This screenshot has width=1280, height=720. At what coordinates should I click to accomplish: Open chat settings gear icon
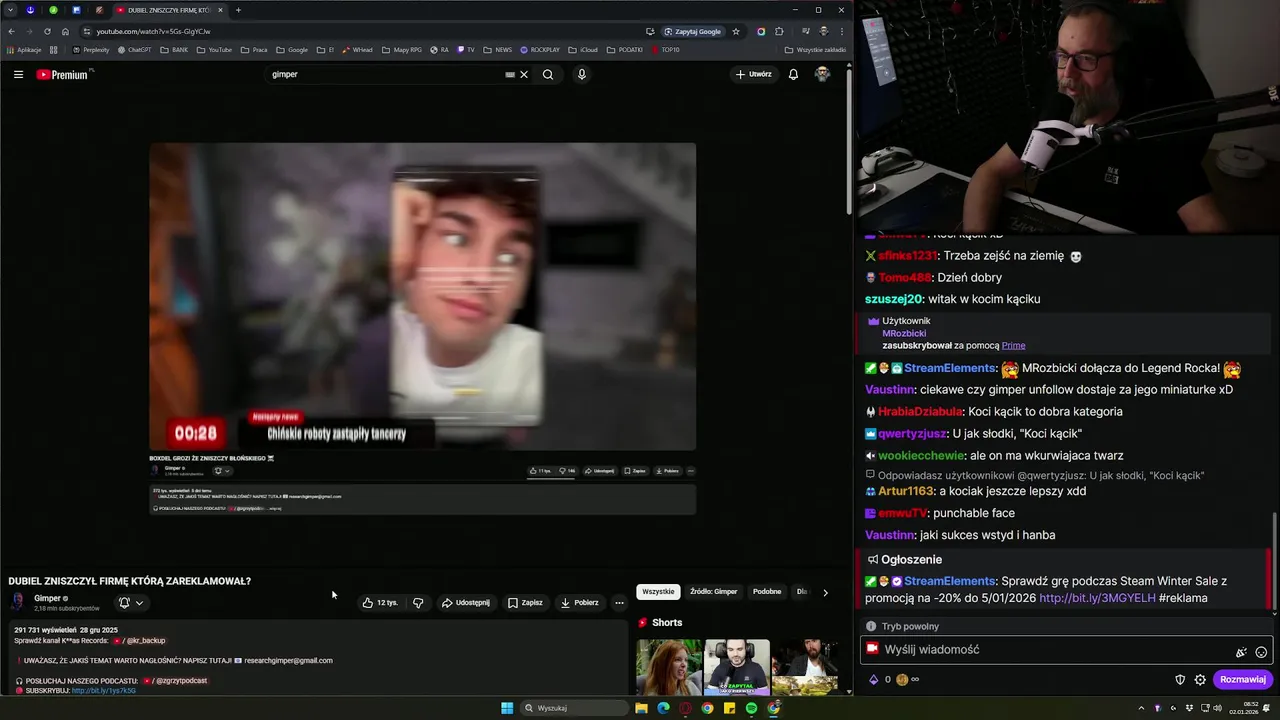[1200, 680]
